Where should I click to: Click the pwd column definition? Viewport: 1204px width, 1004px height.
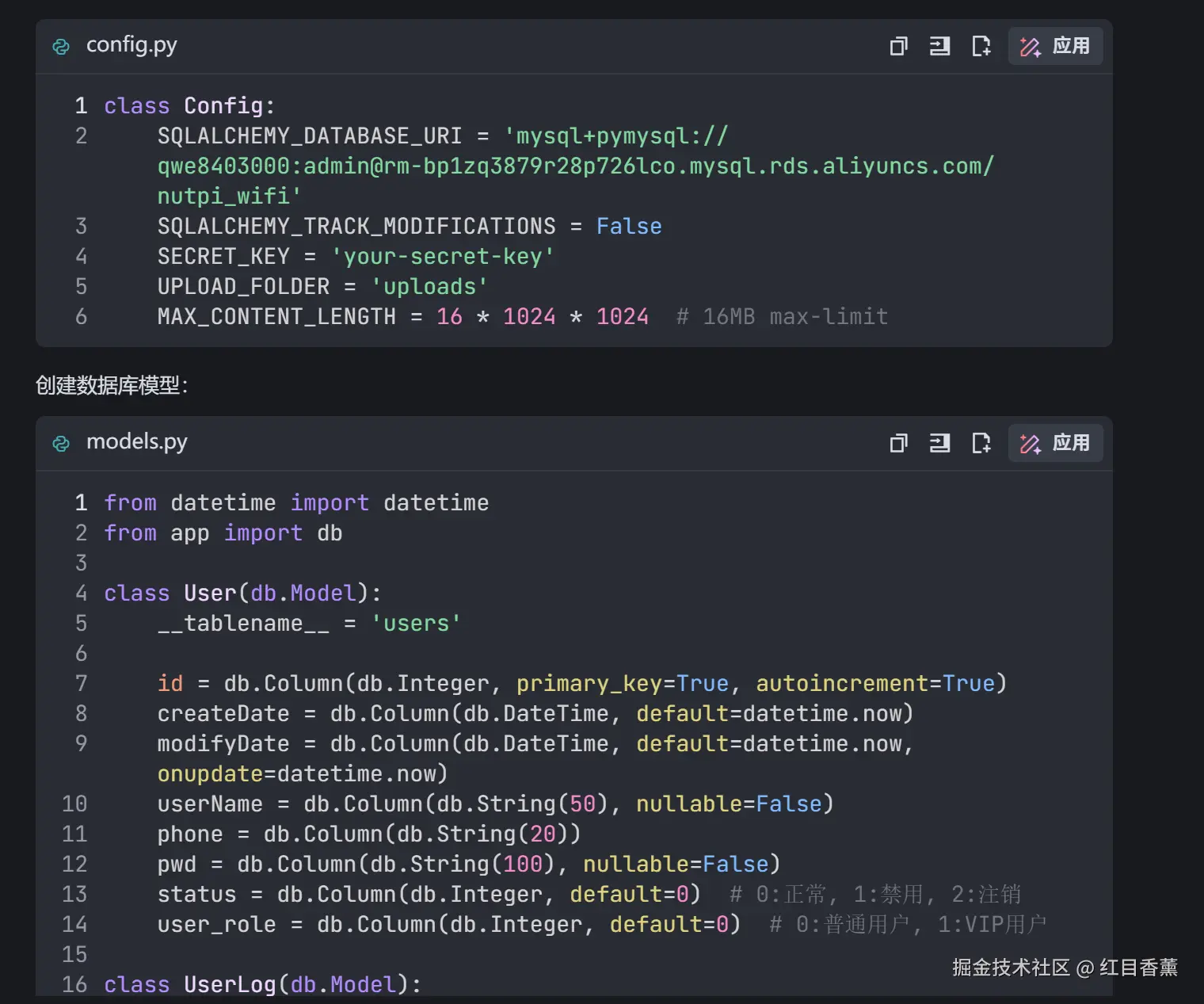pyautogui.click(x=469, y=865)
